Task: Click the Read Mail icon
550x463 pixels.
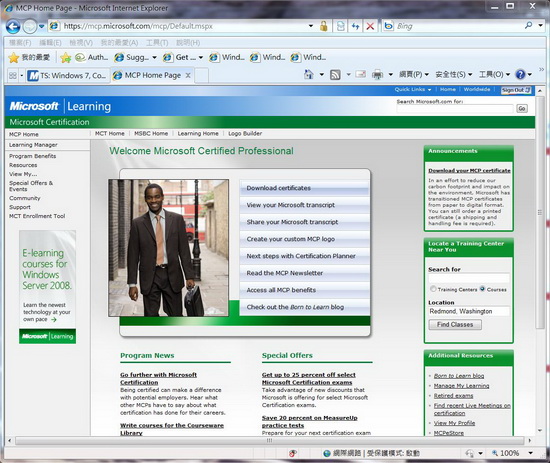Action: click(361, 74)
